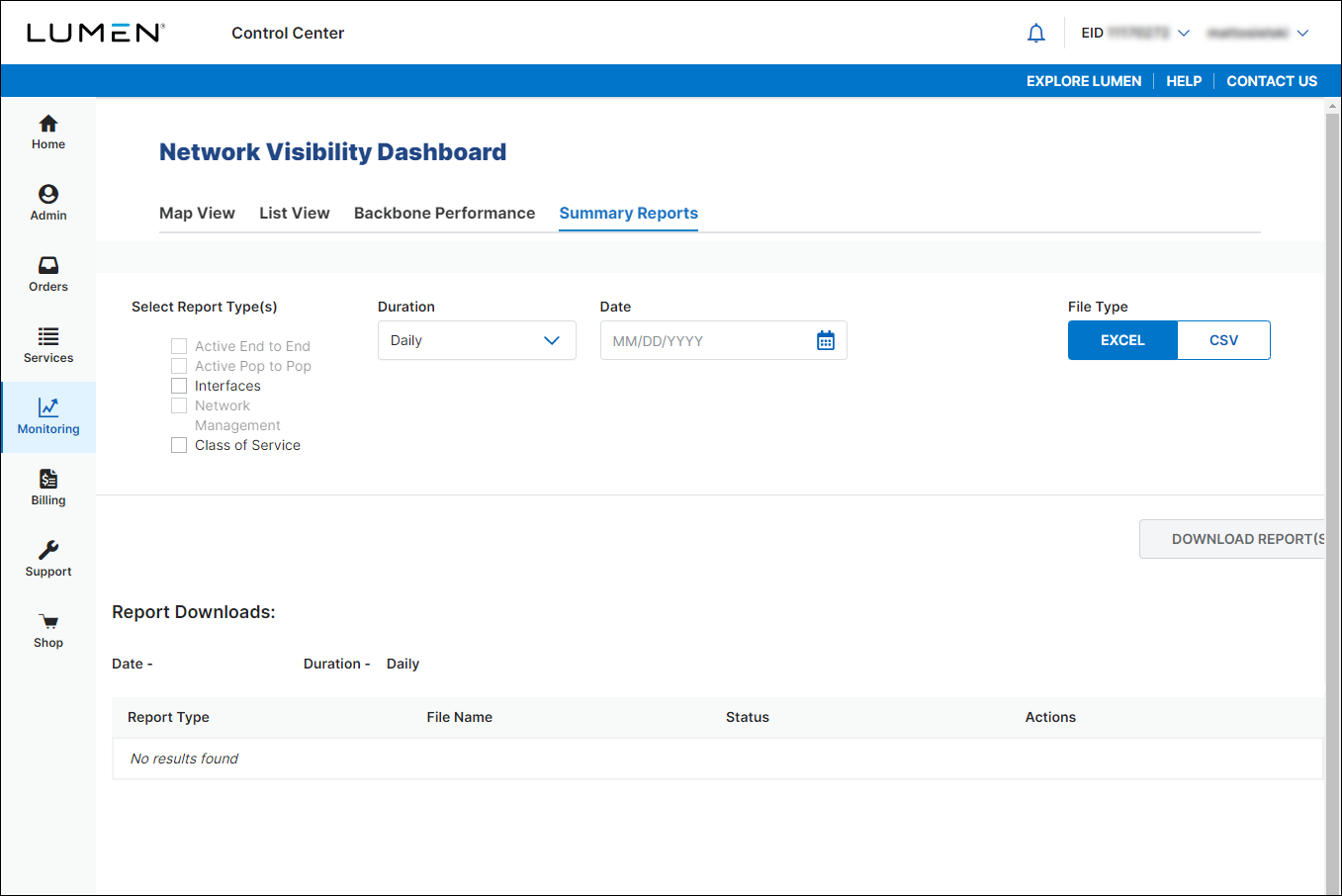Select Monitoring in the sidebar

coord(48,417)
